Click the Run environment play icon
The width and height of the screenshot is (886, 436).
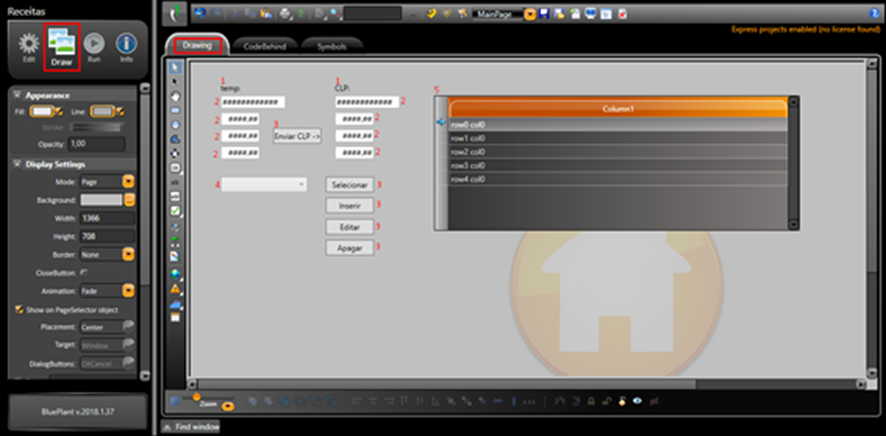click(x=94, y=46)
